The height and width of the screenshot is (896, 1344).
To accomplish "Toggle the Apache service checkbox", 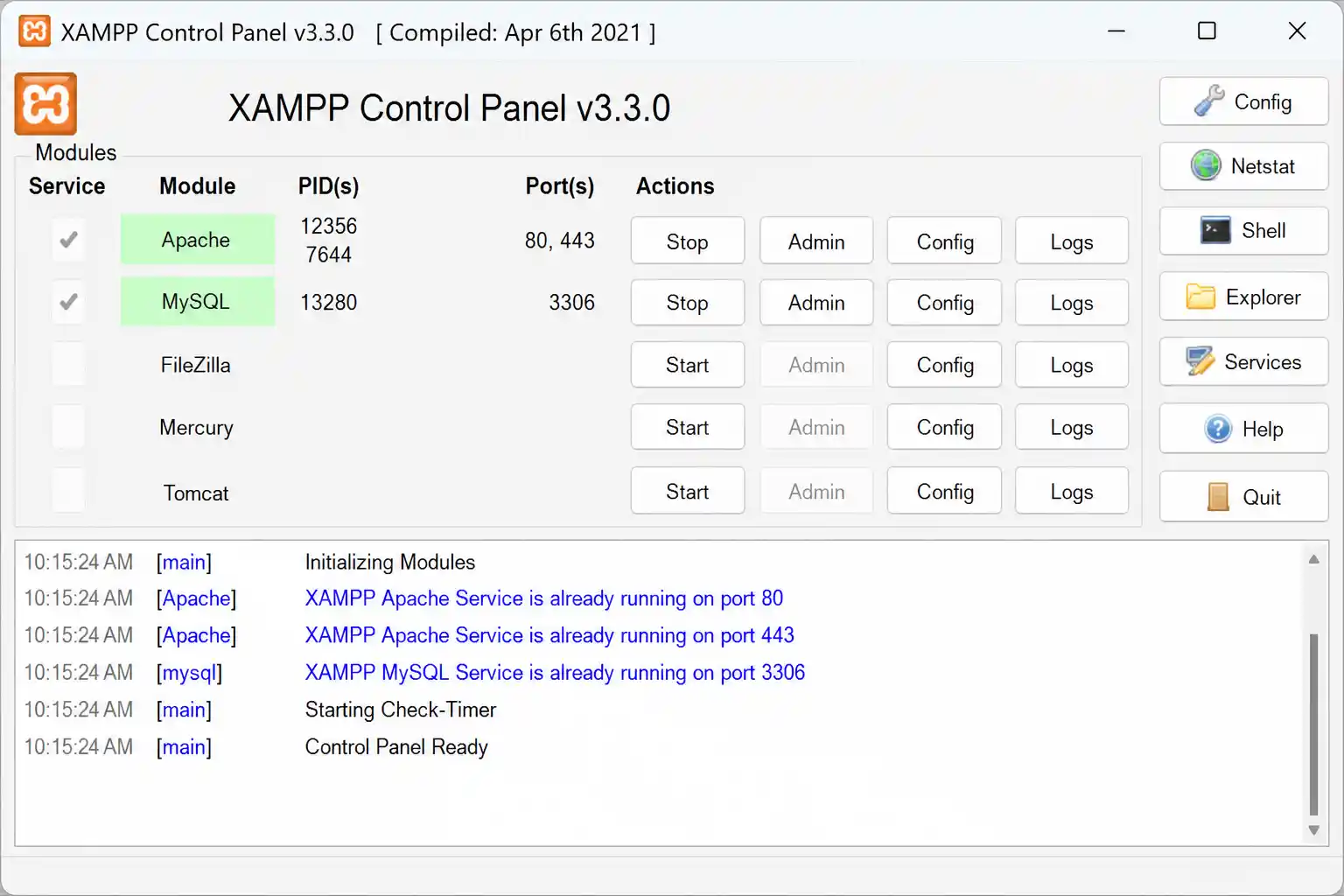I will click(x=68, y=239).
